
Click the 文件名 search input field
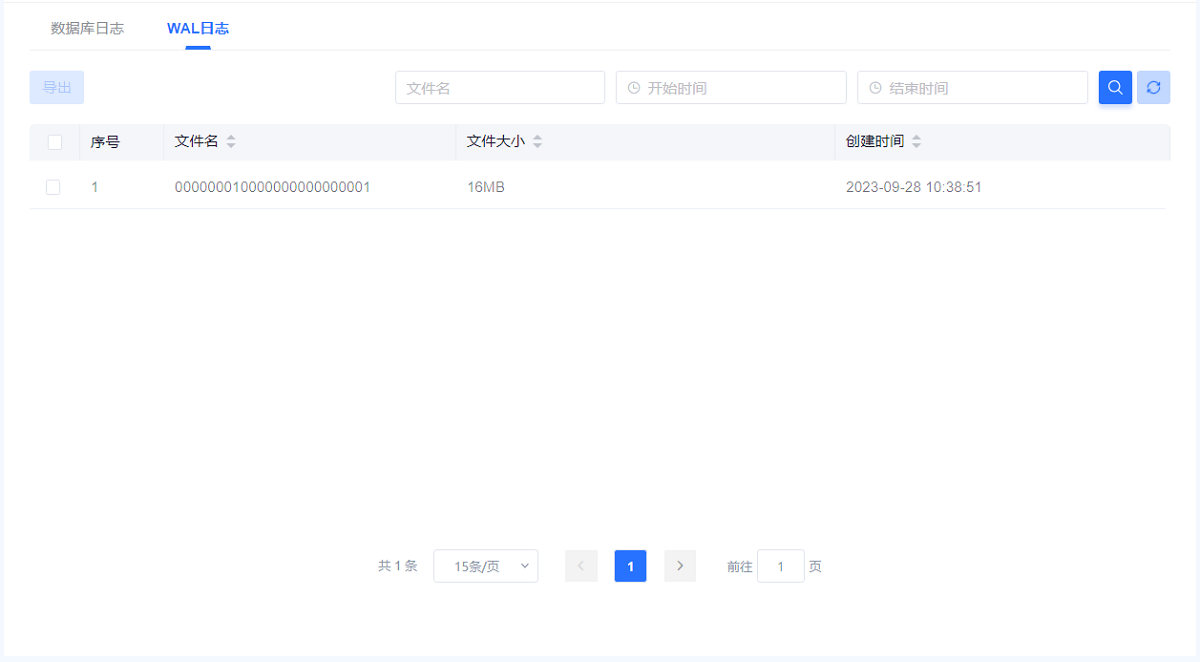pos(500,88)
